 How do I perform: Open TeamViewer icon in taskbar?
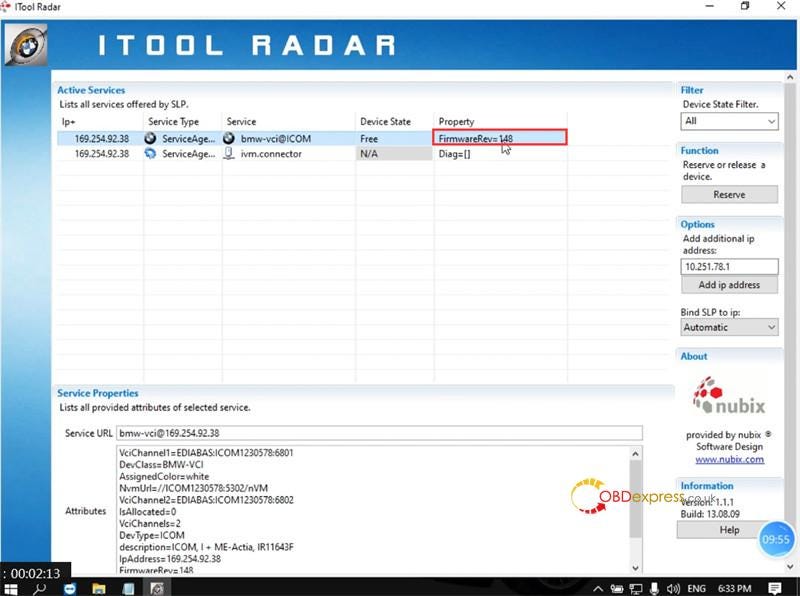[x=70, y=588]
